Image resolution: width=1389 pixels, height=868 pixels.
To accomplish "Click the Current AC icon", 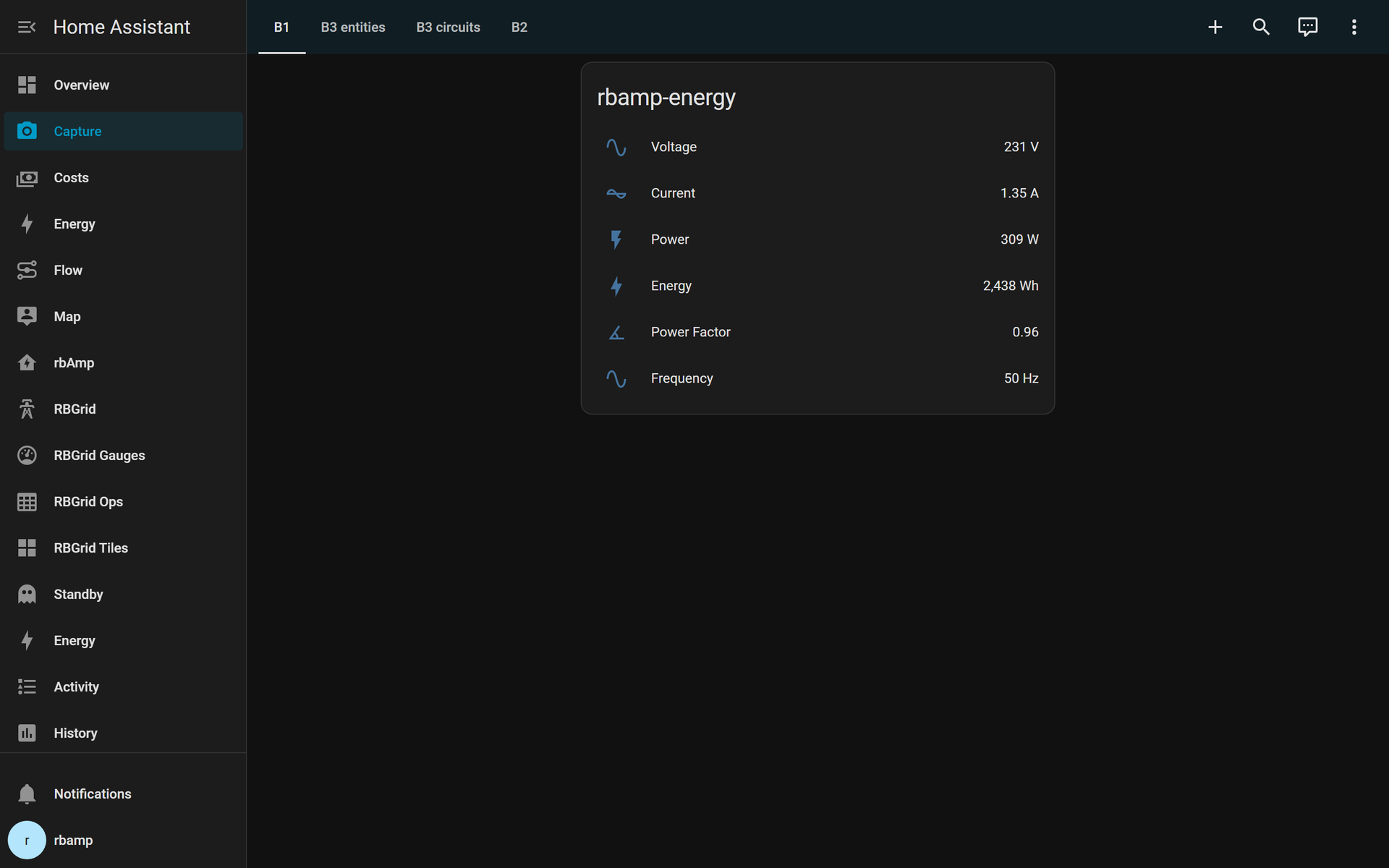I will pyautogui.click(x=616, y=193).
